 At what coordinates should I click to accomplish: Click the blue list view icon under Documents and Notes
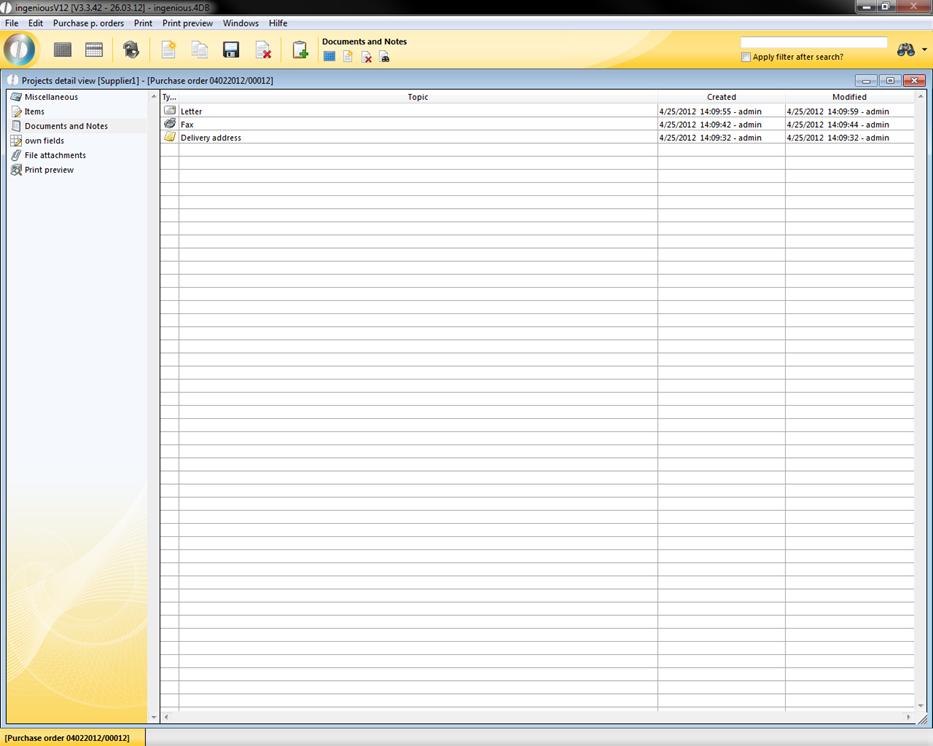(329, 57)
